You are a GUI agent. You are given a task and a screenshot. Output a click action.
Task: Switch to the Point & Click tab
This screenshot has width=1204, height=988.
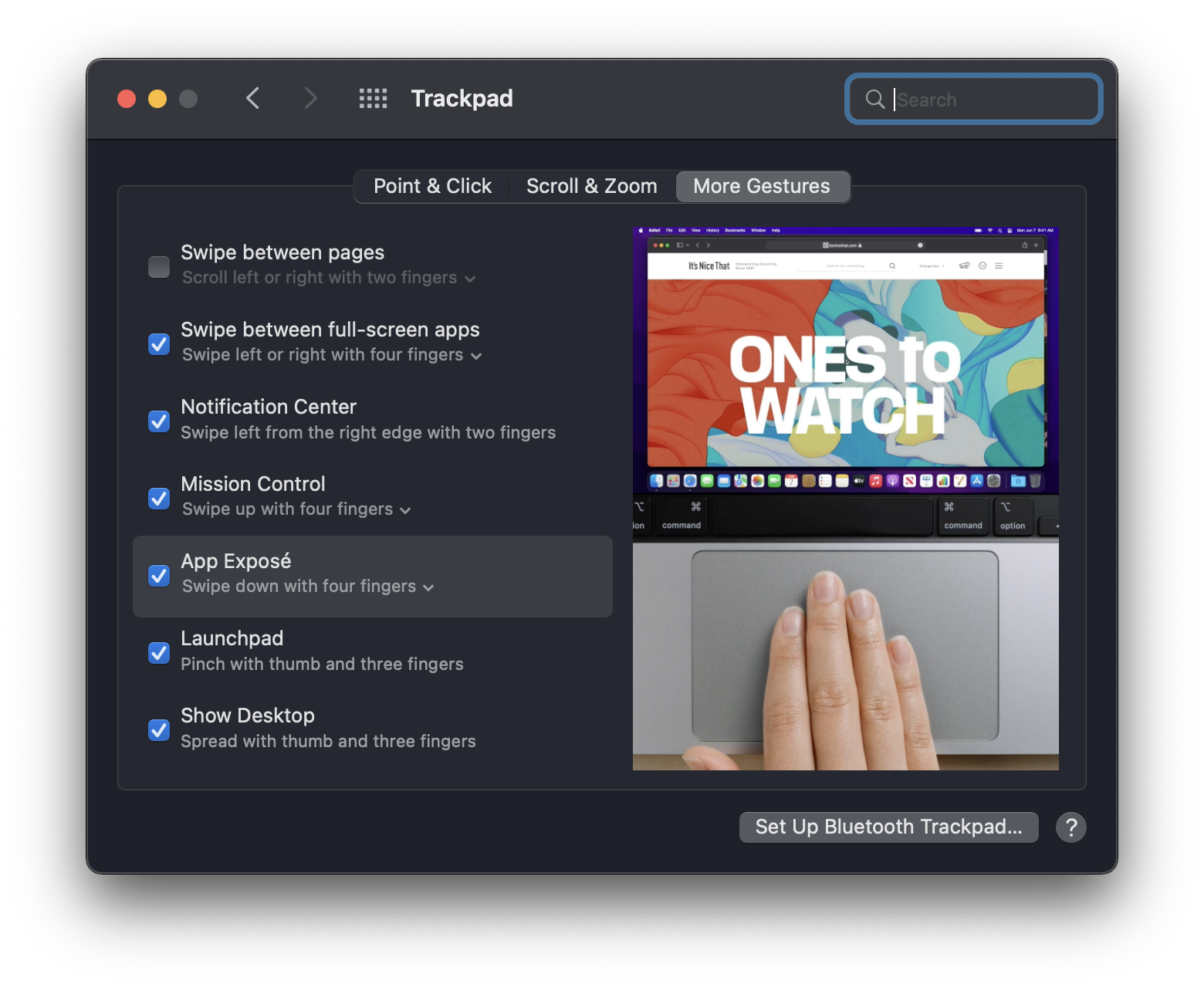(432, 187)
